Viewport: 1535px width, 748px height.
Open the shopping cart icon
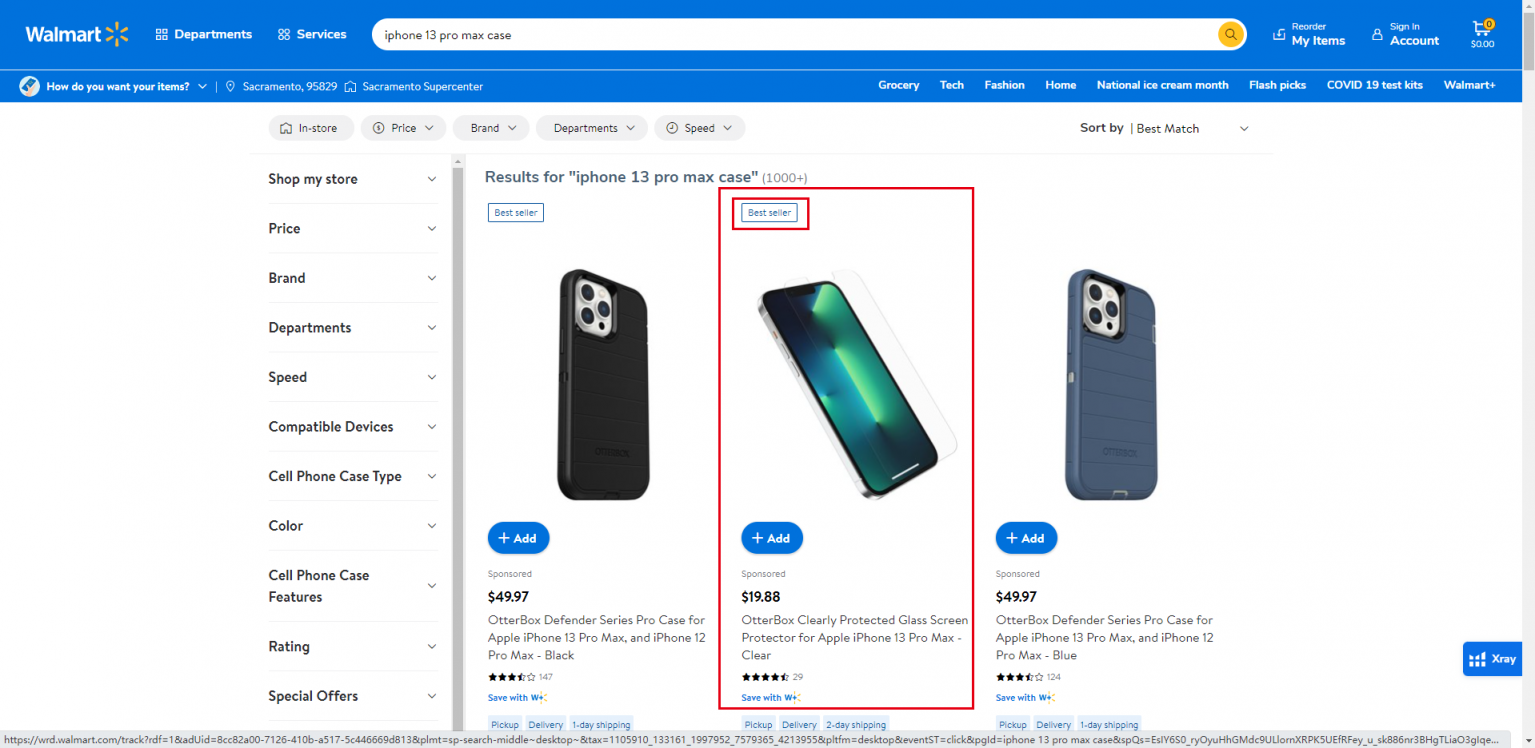(1481, 30)
